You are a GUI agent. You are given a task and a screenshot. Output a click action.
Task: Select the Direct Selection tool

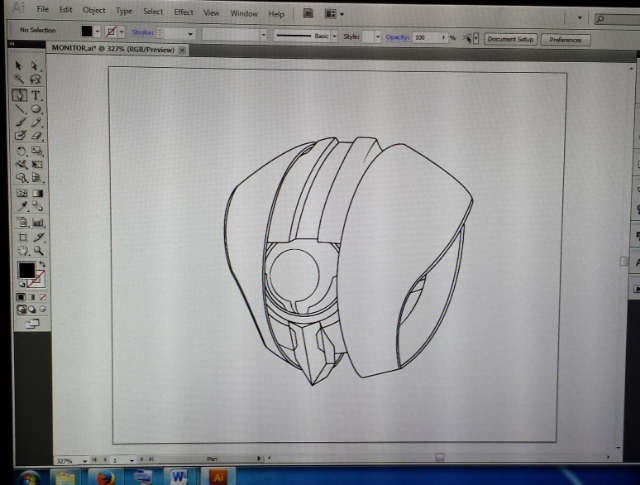(x=35, y=66)
